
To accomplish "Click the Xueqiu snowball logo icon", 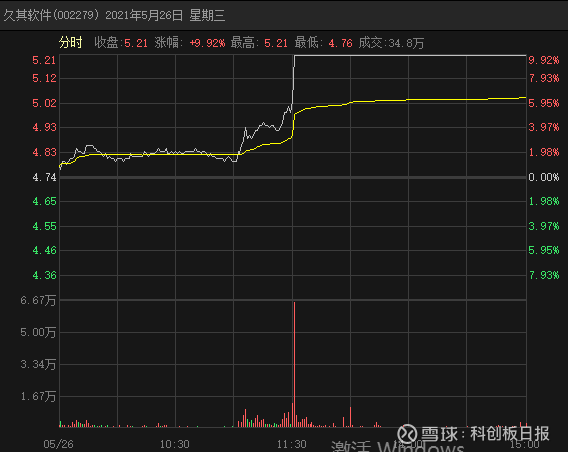I will click(407, 434).
